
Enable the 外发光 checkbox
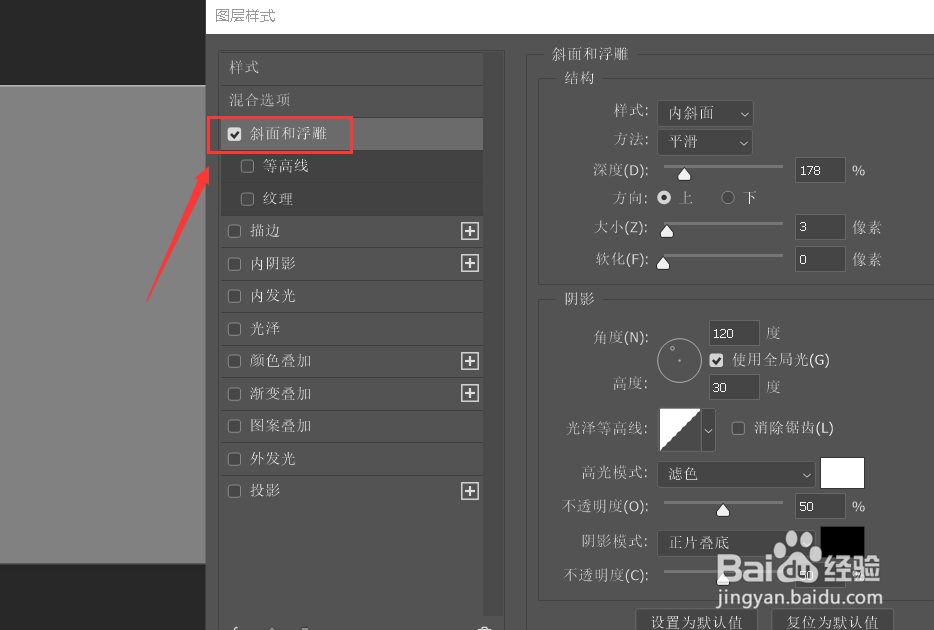234,459
